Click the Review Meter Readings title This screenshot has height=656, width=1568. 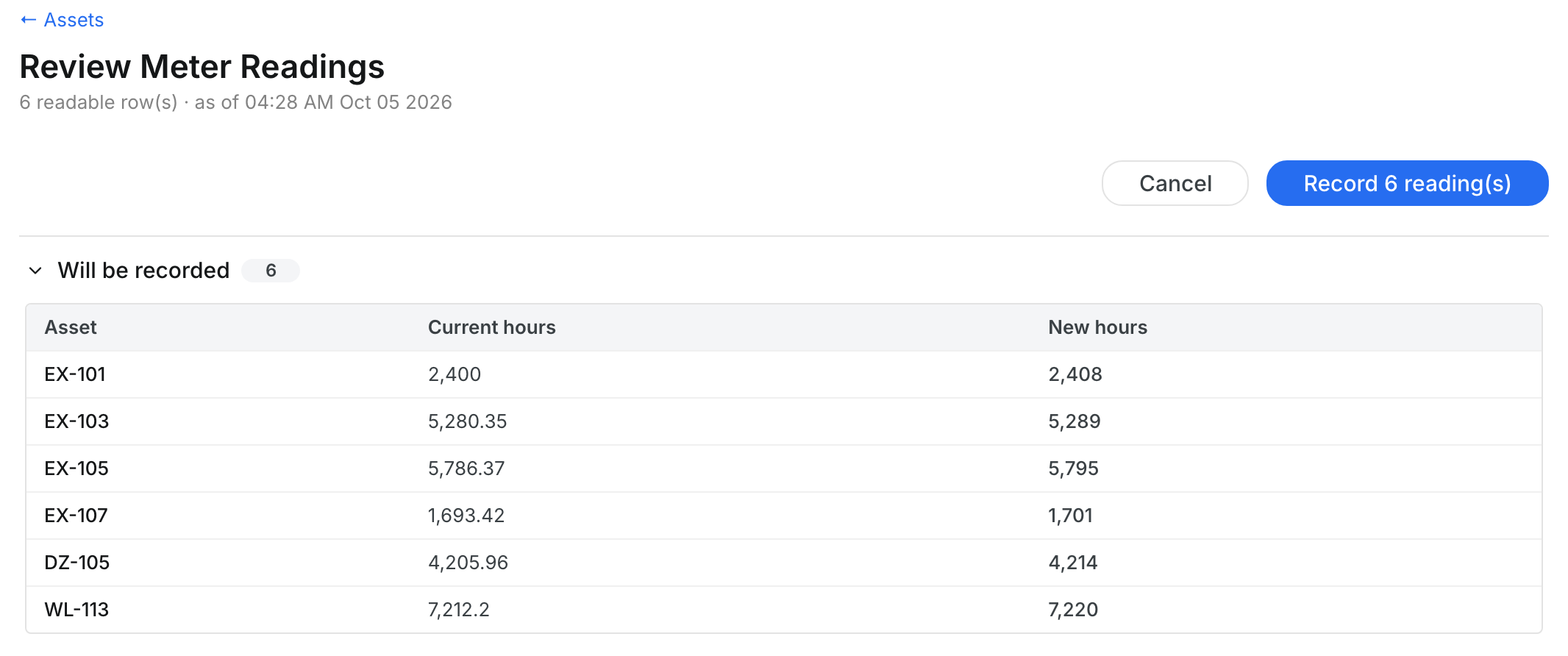tap(202, 67)
